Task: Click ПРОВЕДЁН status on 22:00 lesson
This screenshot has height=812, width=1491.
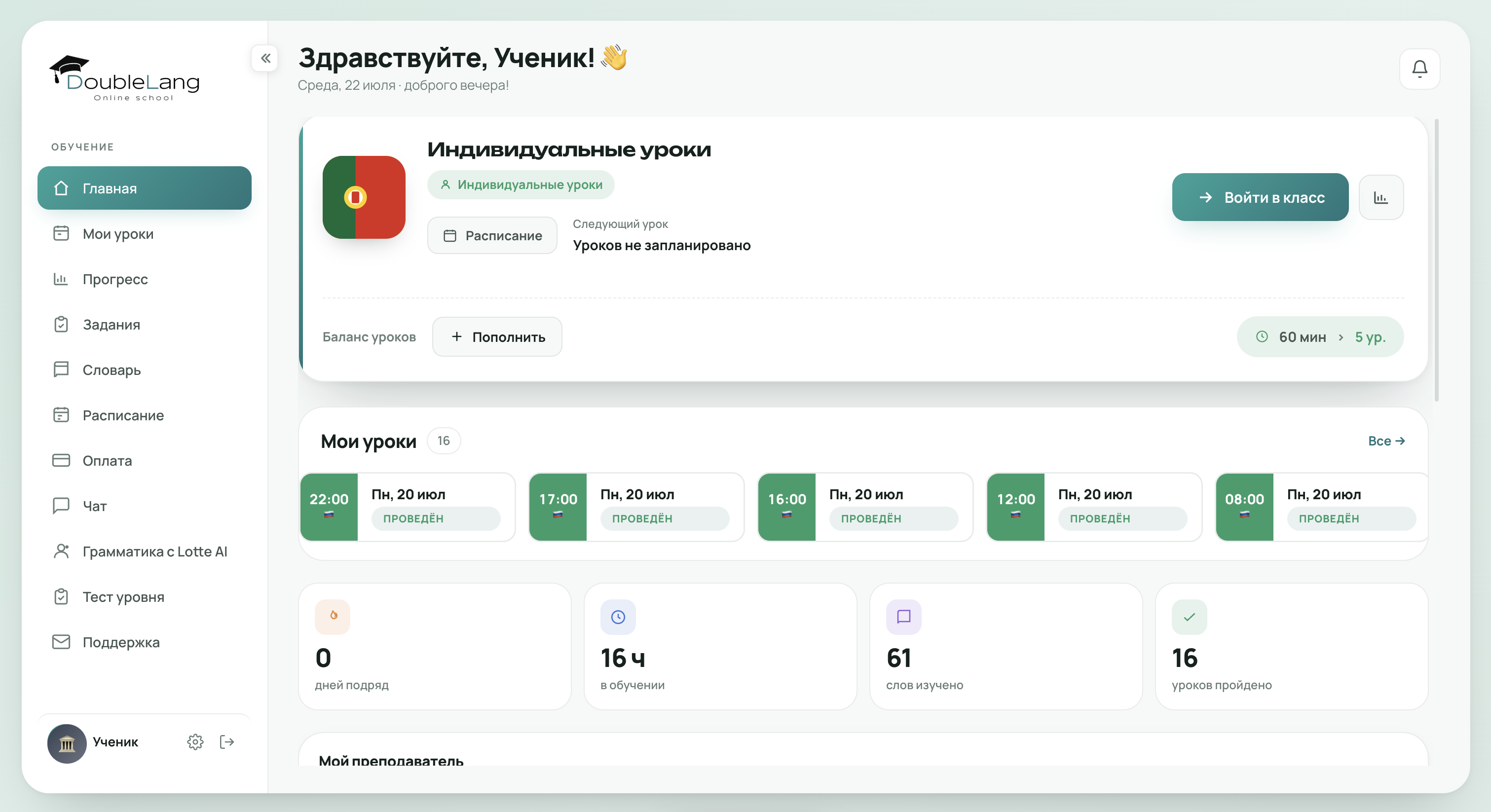Action: (435, 518)
